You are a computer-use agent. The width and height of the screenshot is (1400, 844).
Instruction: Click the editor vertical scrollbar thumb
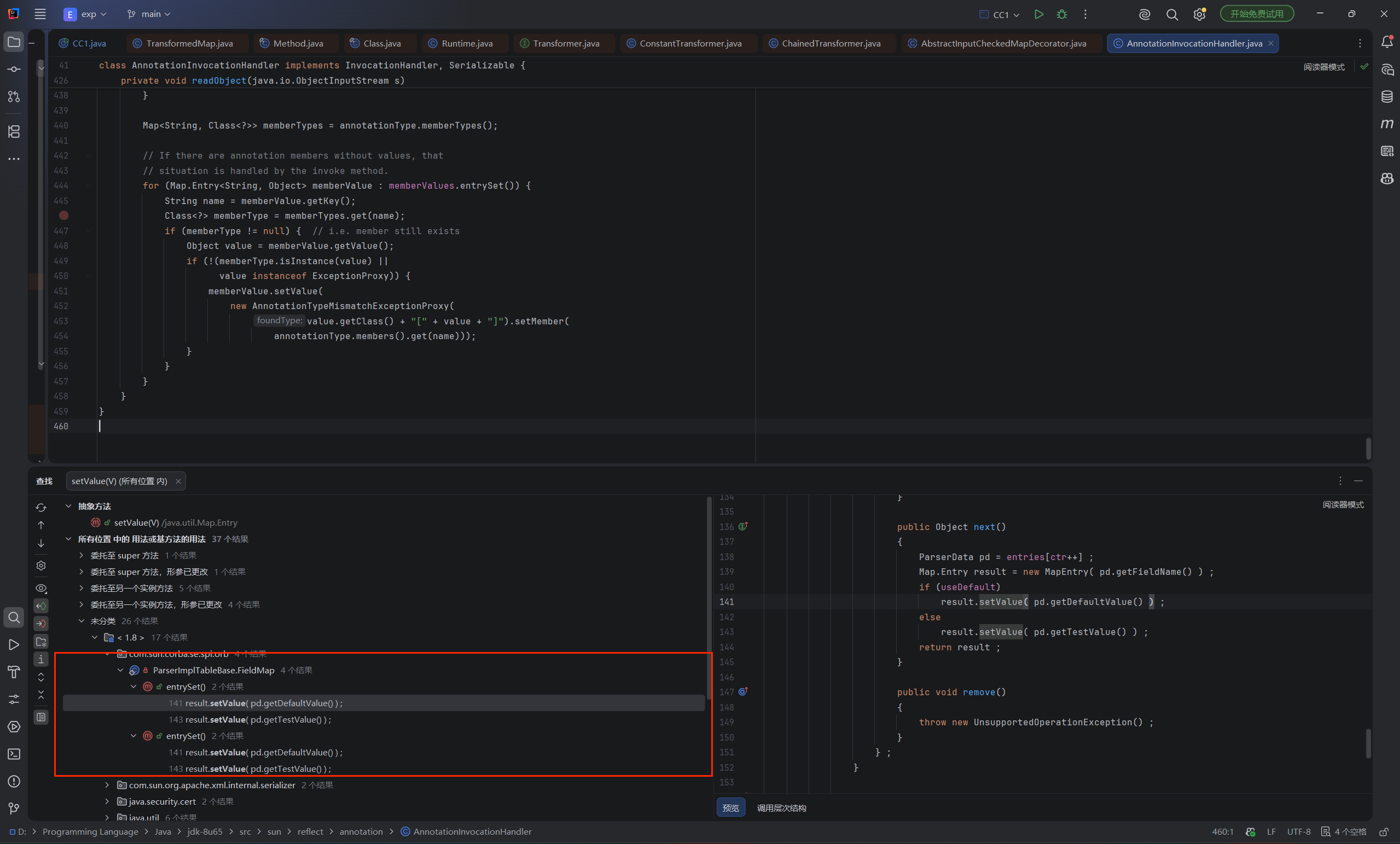[1368, 449]
